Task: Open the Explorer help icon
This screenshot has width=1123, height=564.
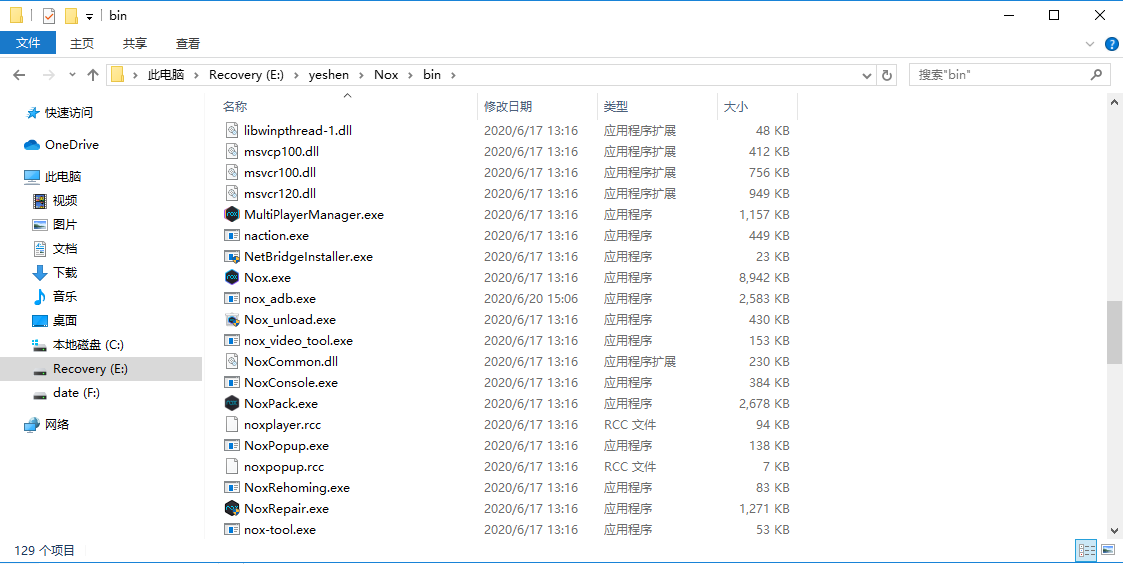Action: click(1112, 44)
